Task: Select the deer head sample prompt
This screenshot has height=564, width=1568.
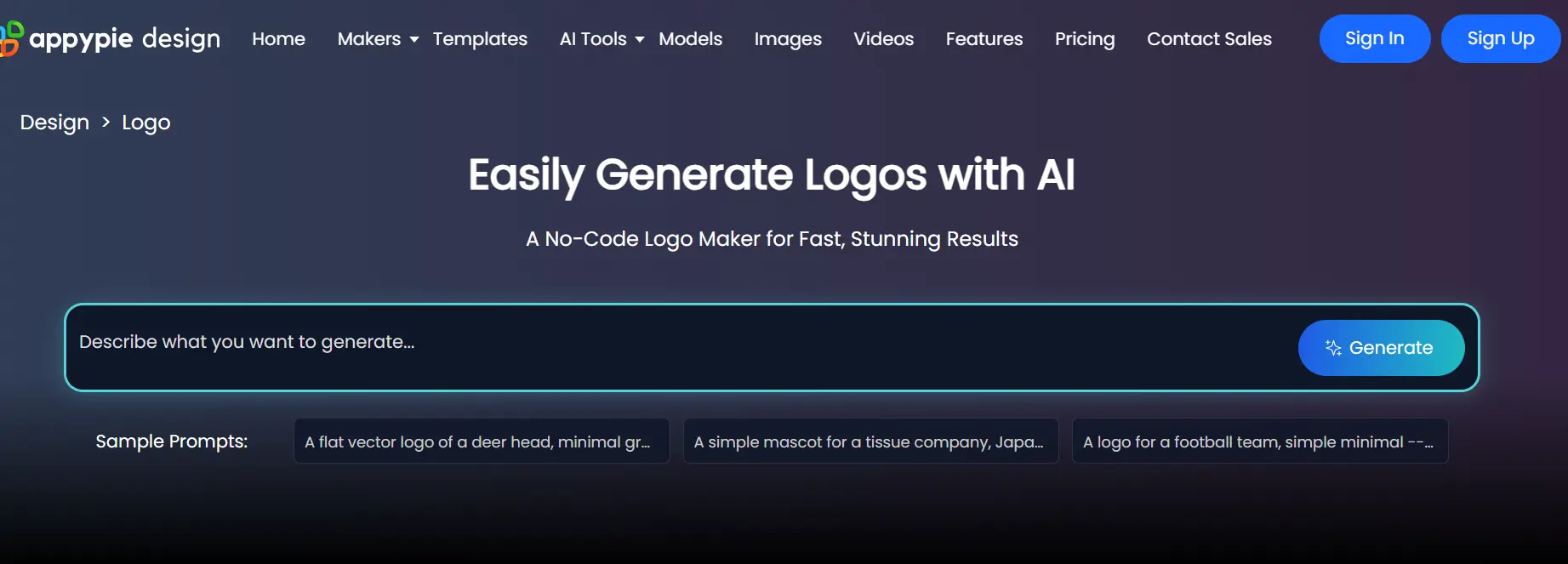Action: pyautogui.click(x=481, y=442)
